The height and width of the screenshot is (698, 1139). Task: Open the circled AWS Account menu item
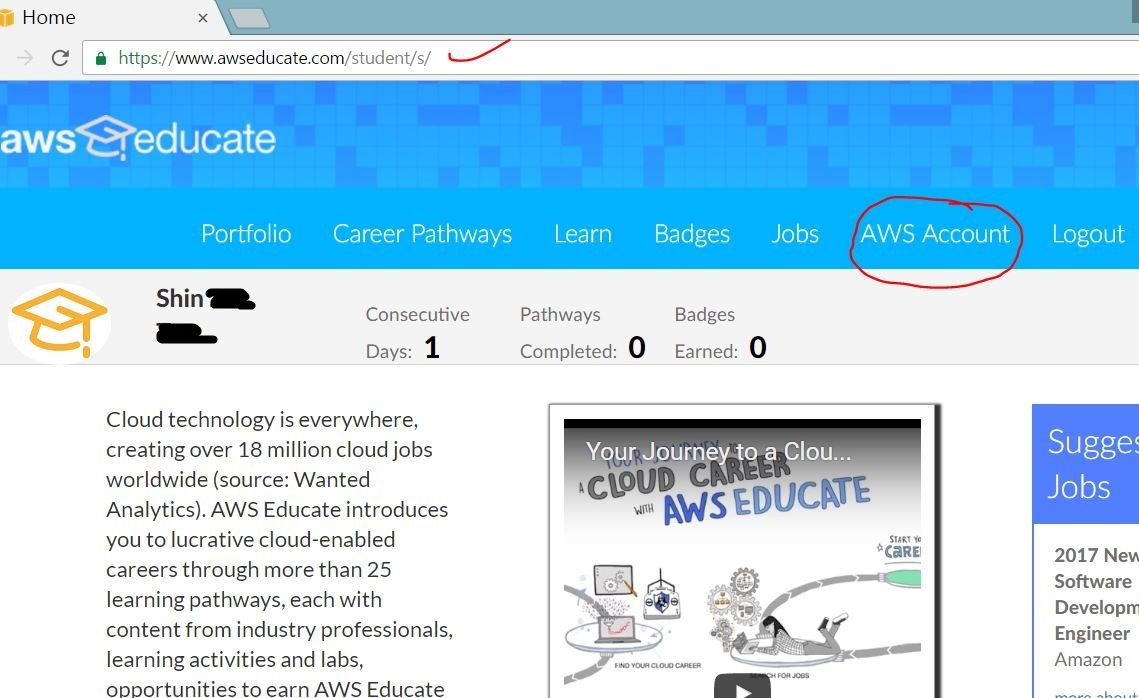(934, 233)
